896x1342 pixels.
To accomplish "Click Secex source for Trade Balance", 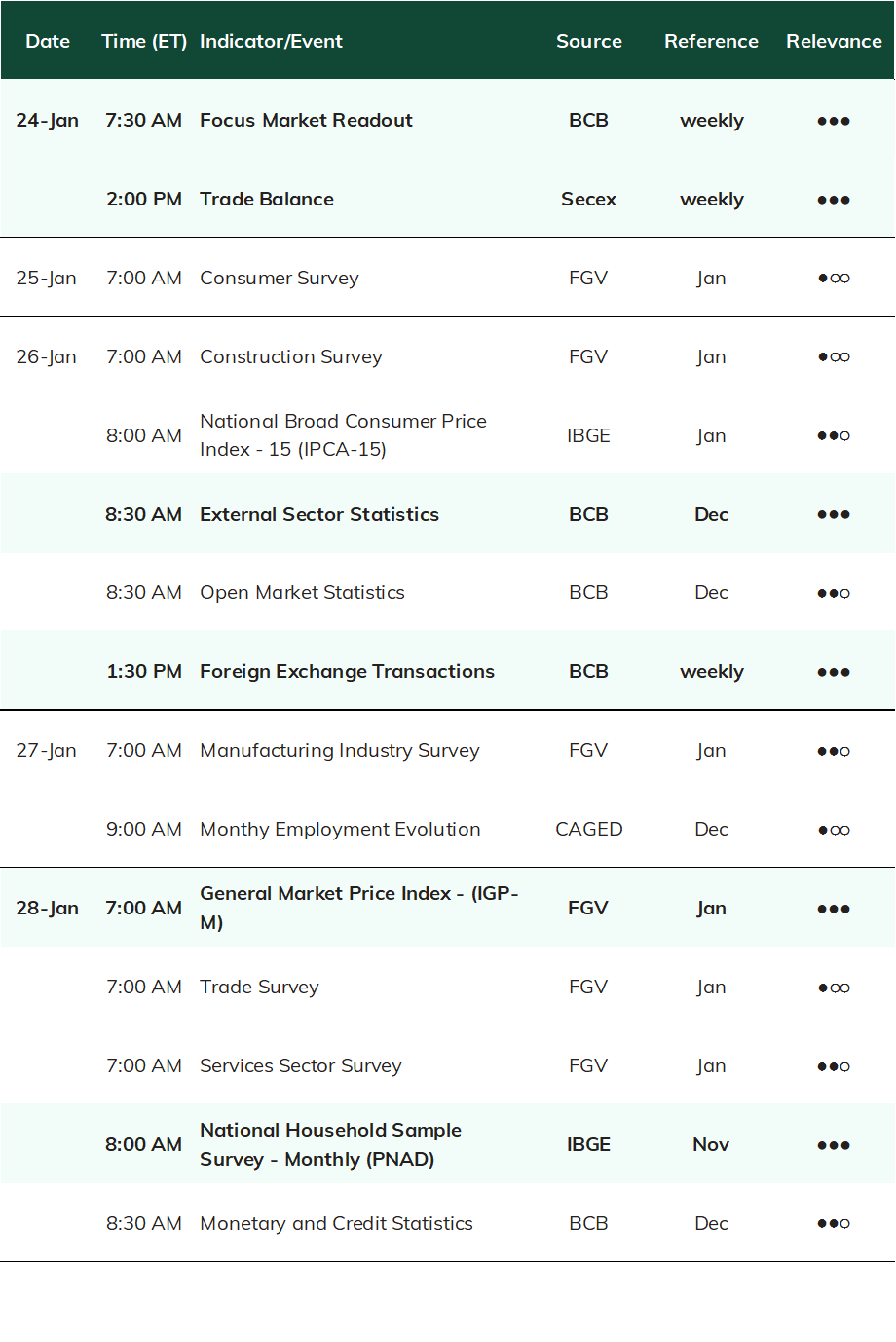I will (589, 199).
